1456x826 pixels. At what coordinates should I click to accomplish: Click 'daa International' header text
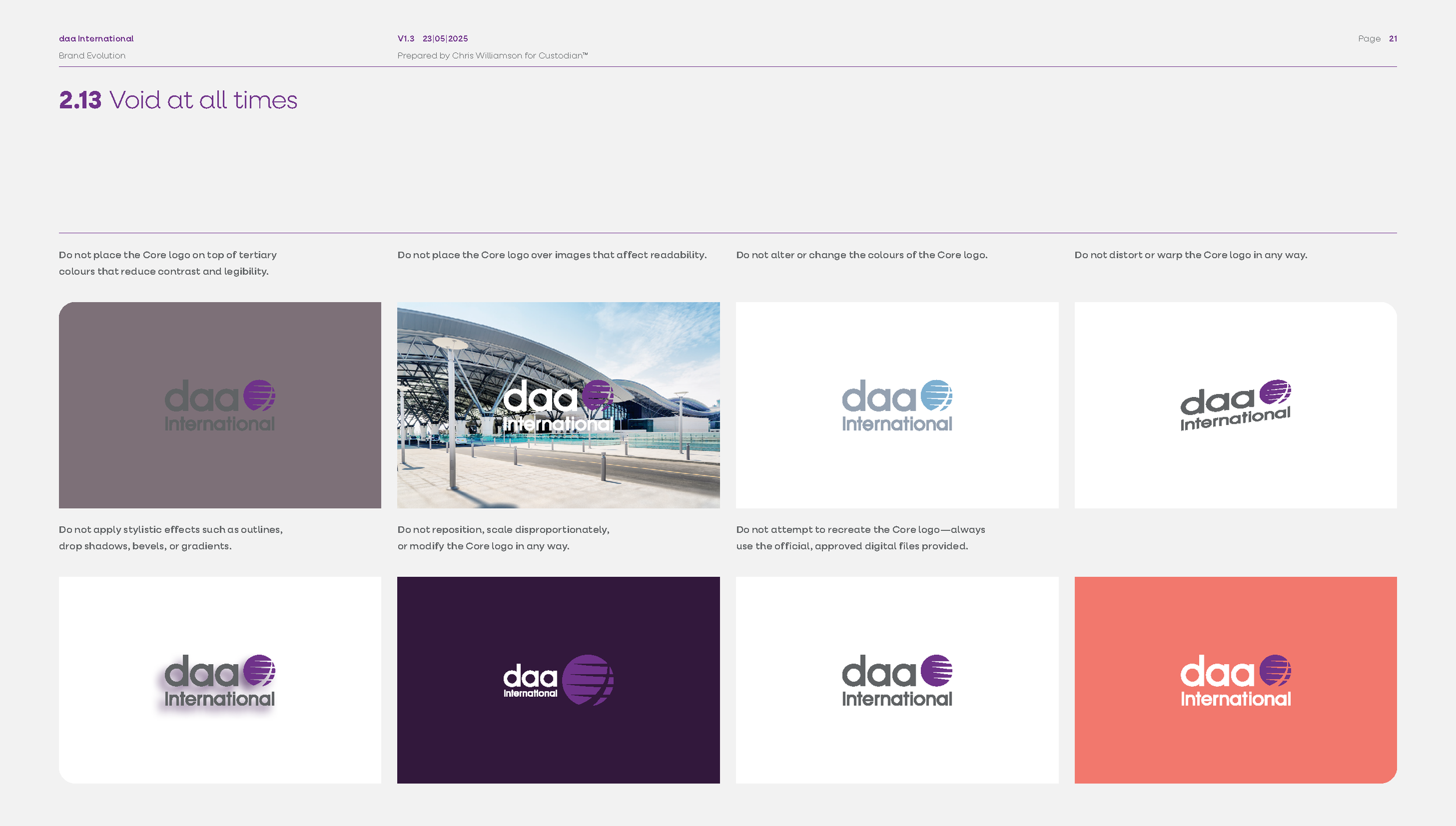pyautogui.click(x=96, y=38)
